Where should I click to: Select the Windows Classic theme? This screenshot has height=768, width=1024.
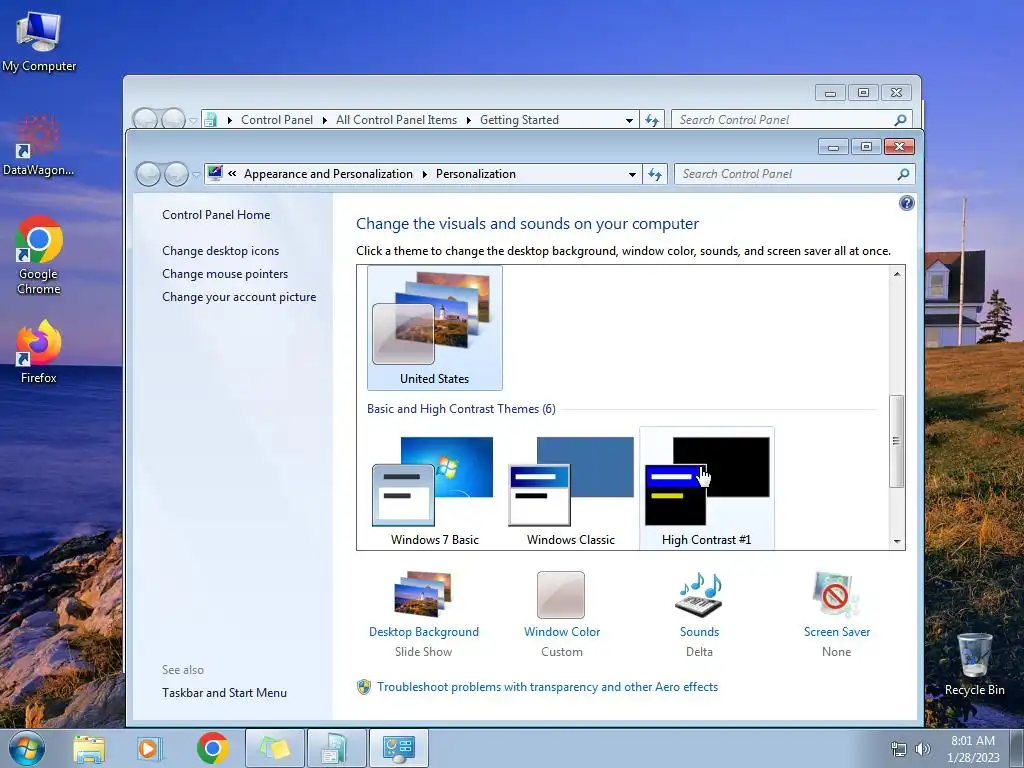click(571, 490)
